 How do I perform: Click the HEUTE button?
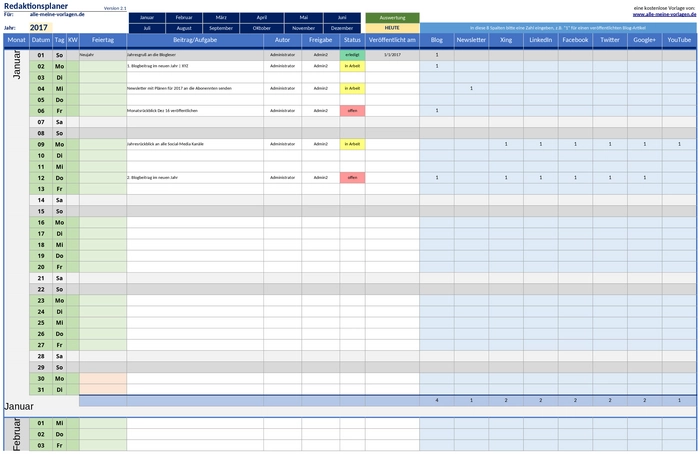(392, 28)
